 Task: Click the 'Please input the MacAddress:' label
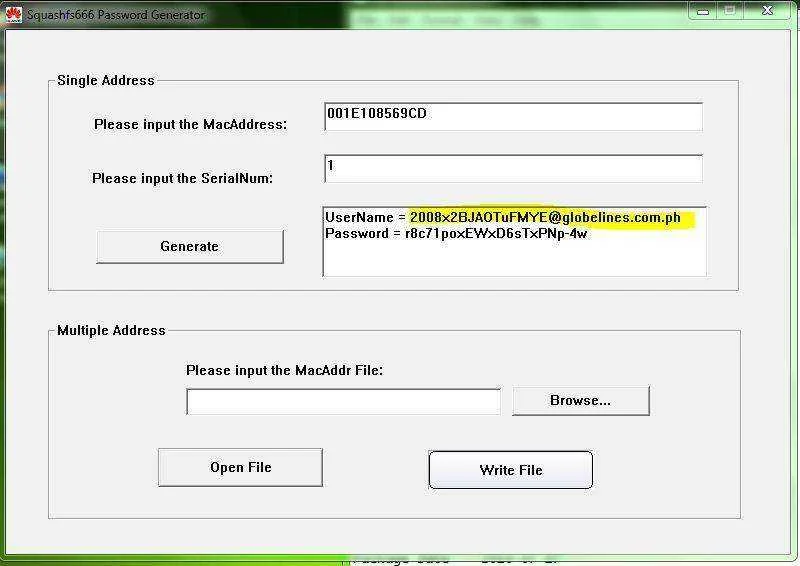pyautogui.click(x=190, y=125)
